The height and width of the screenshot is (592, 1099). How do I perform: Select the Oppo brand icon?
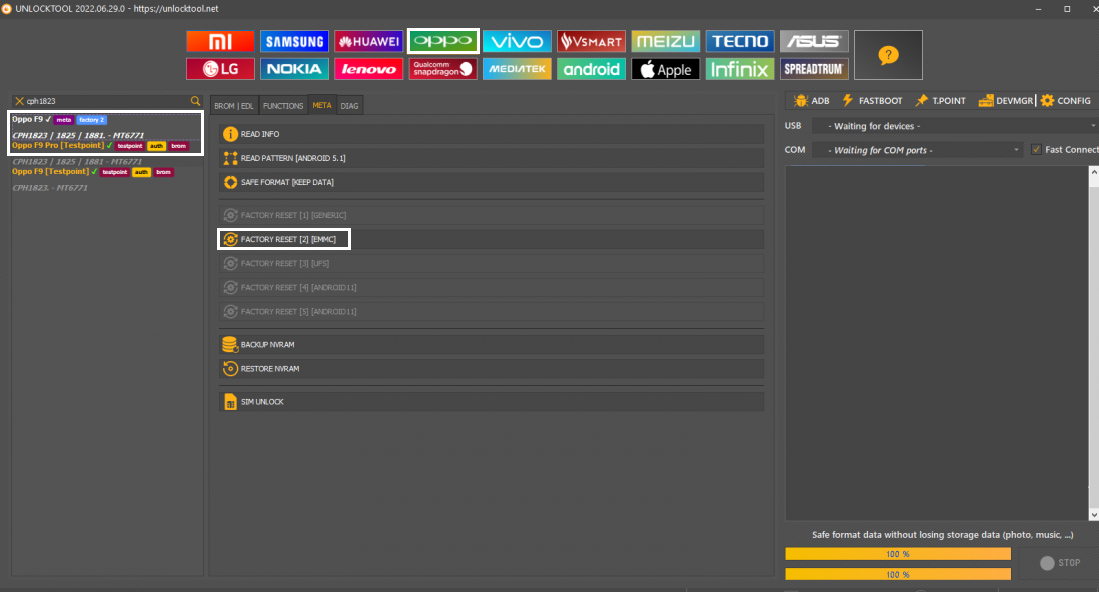[x=443, y=41]
